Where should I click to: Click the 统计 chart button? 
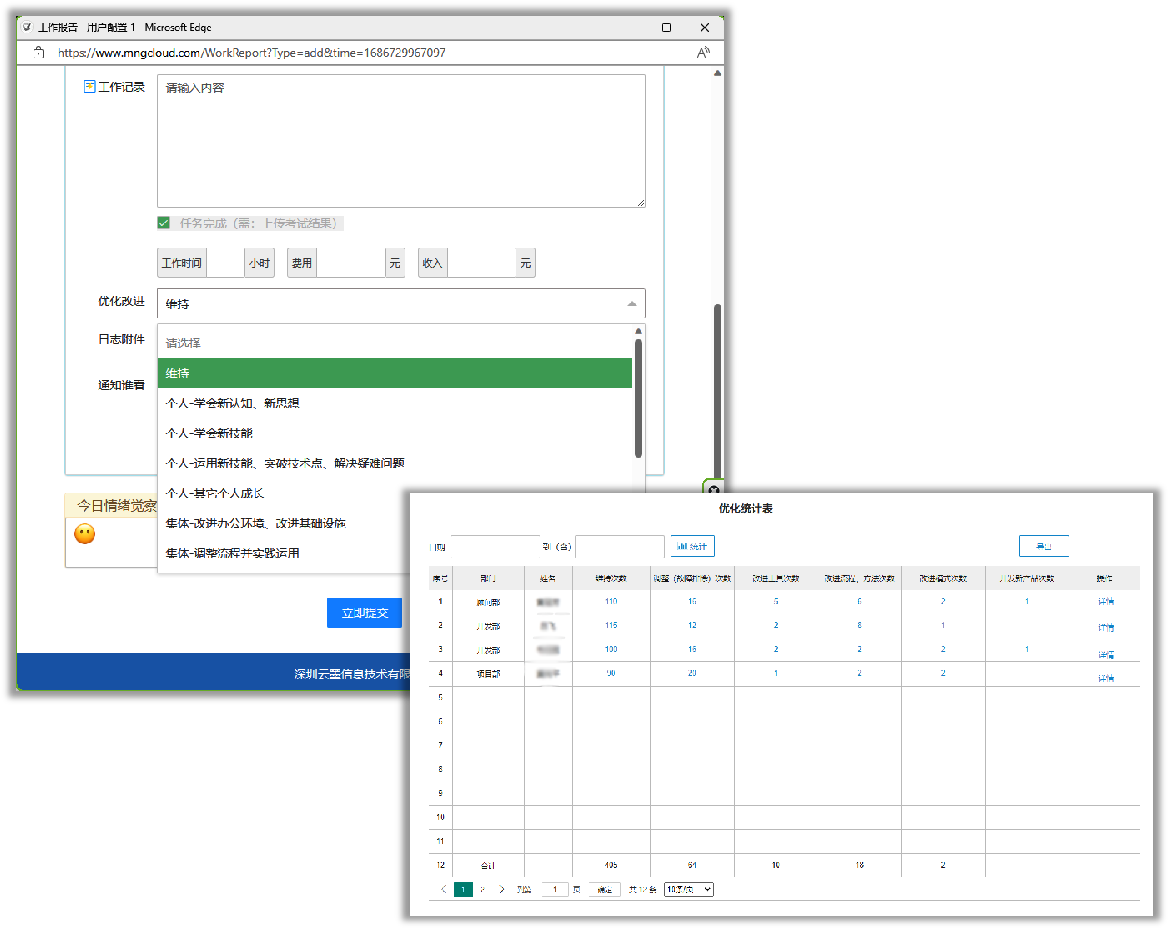692,546
